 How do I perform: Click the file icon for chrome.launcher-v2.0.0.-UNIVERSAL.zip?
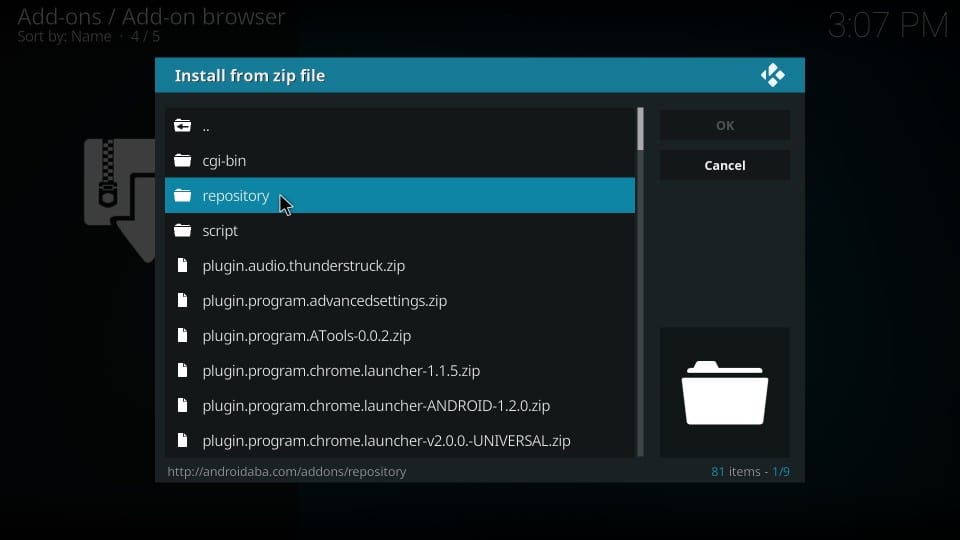click(182, 440)
